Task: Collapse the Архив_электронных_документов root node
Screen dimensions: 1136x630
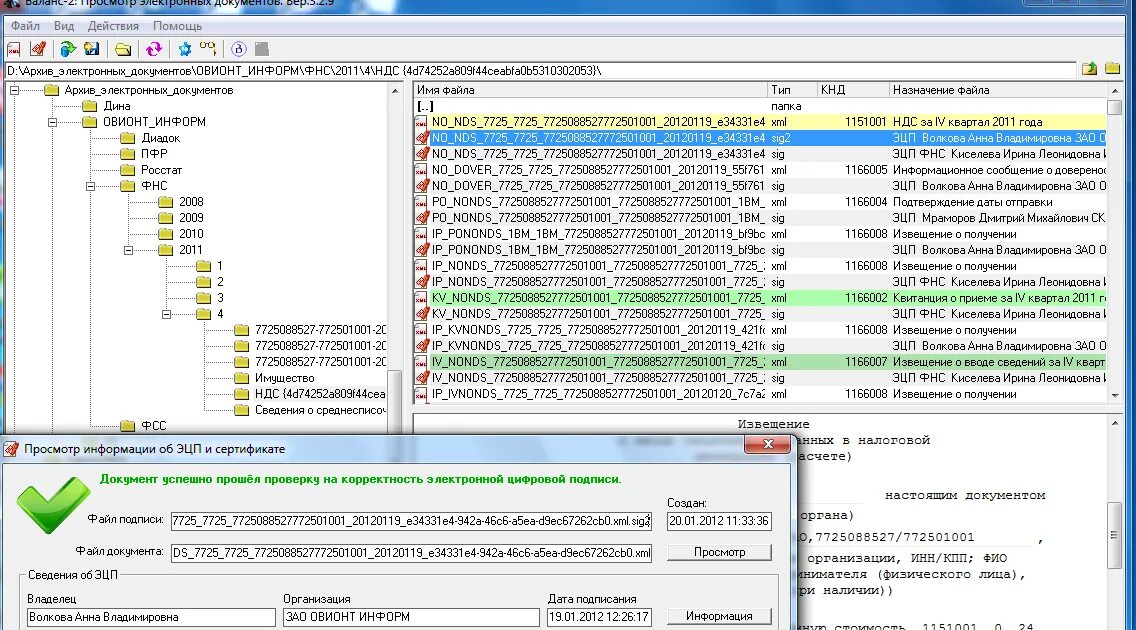Action: tap(14, 91)
